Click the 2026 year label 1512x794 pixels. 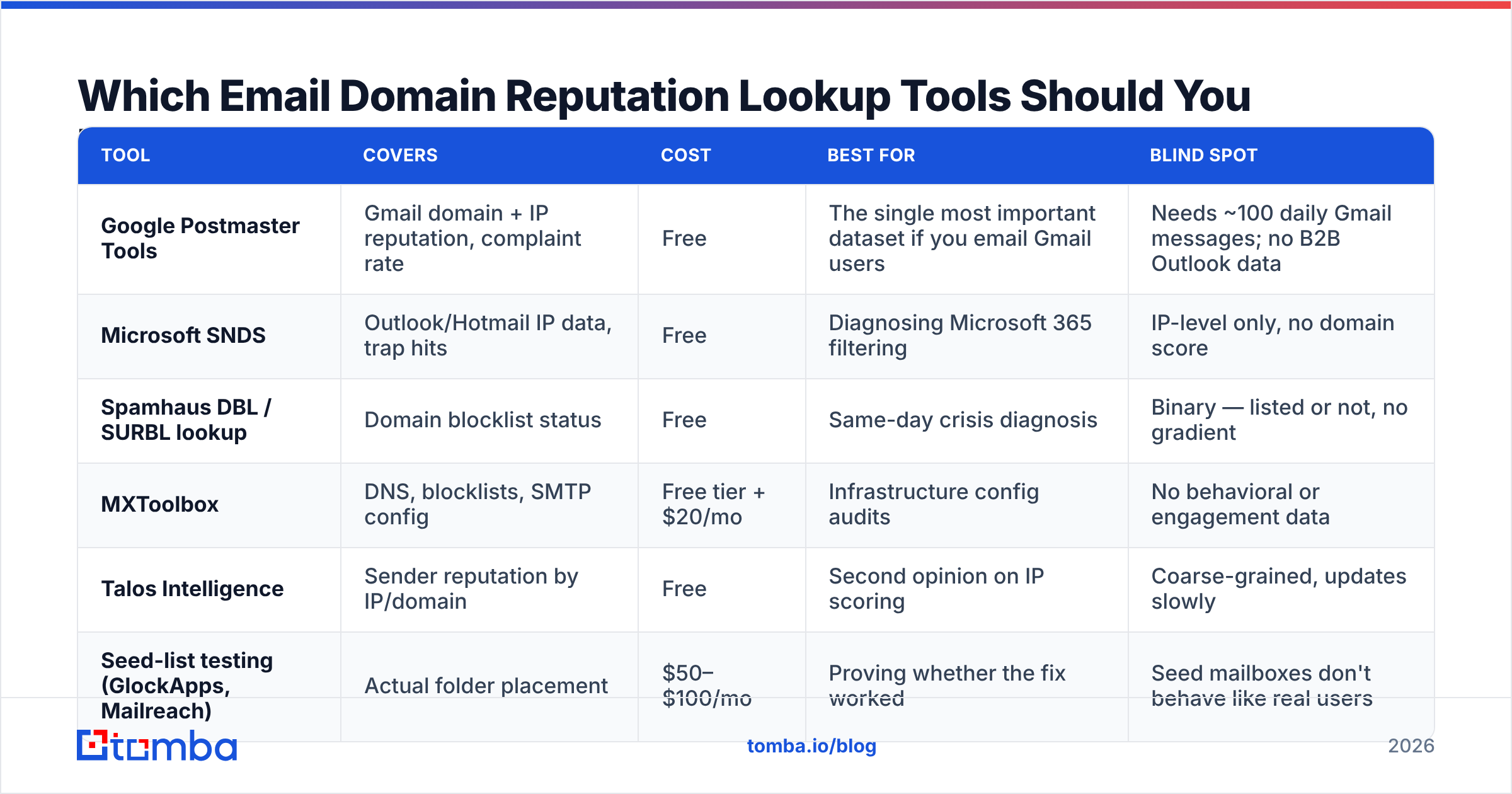pos(1411,746)
